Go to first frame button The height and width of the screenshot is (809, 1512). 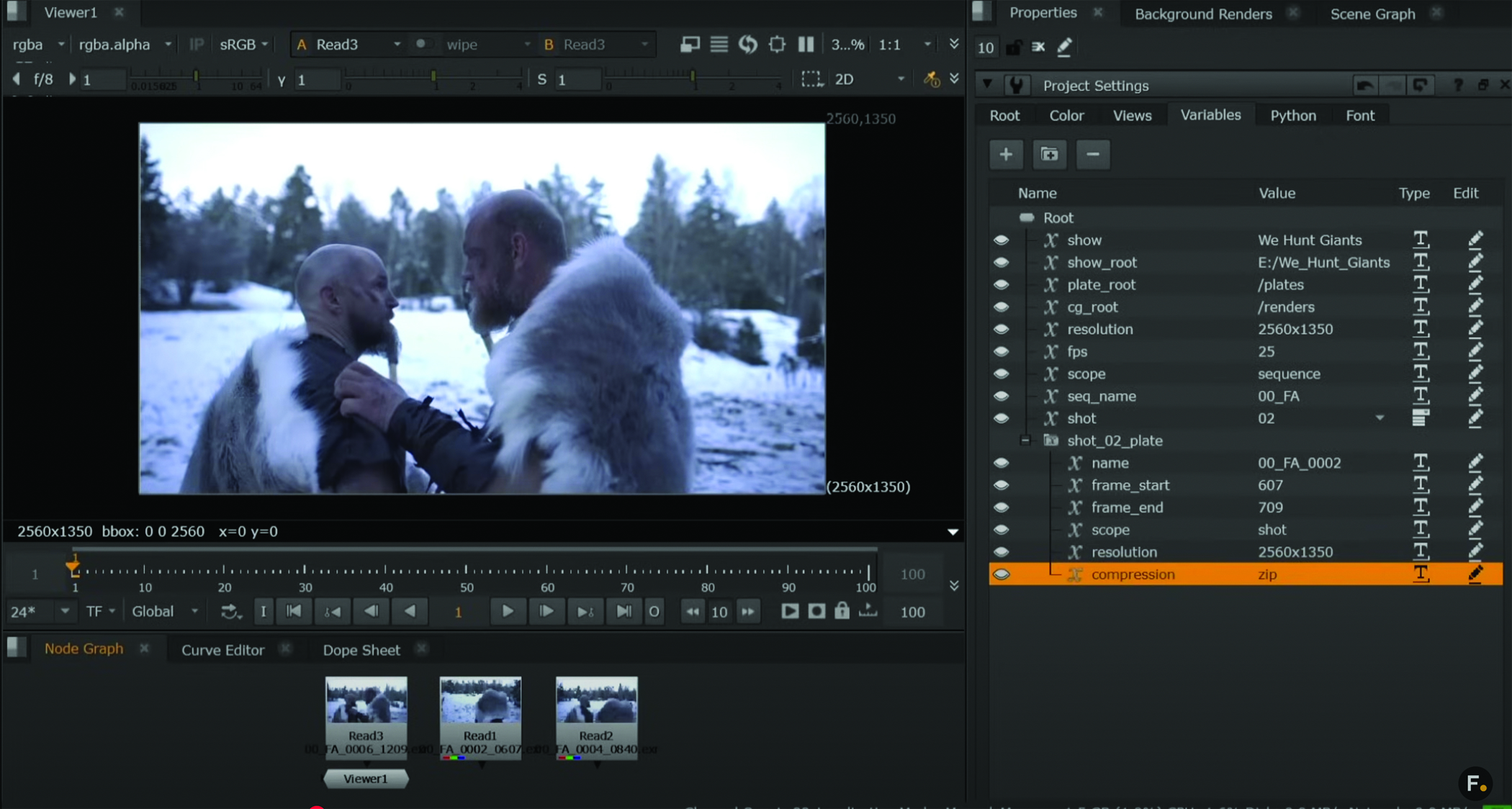pyautogui.click(x=294, y=611)
